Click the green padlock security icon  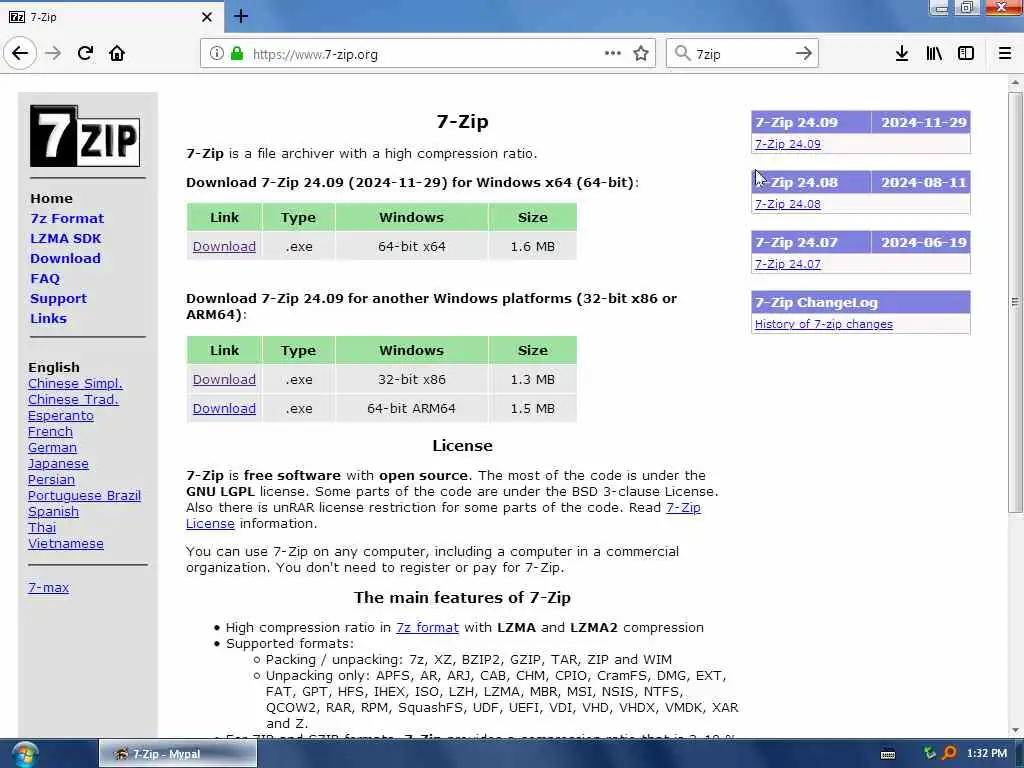(x=237, y=54)
